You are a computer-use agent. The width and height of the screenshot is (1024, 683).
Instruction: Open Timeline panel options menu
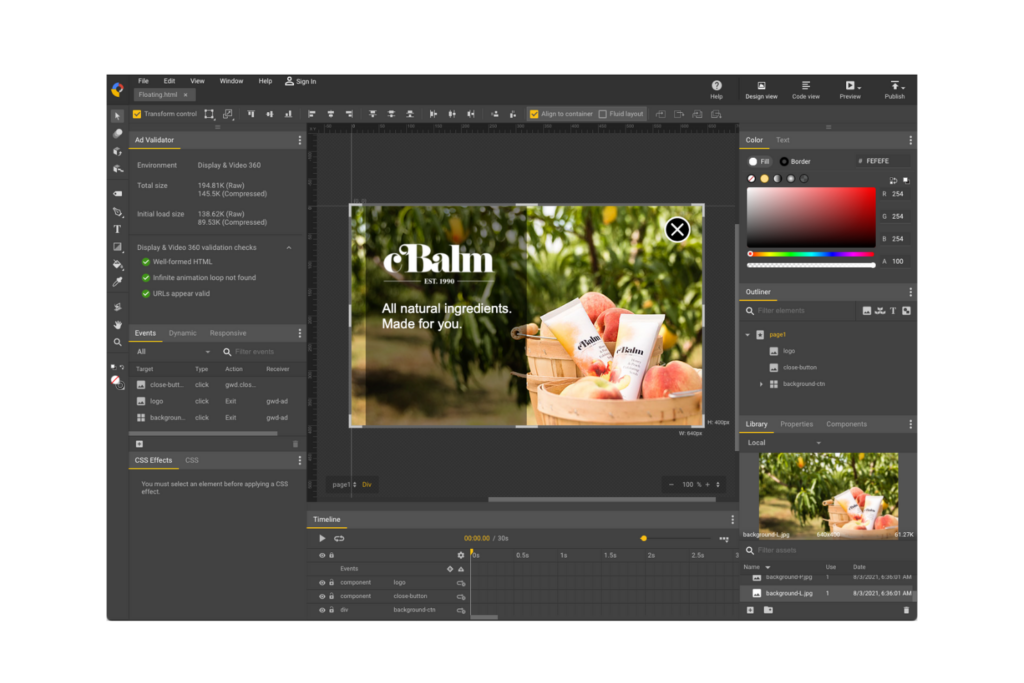pyautogui.click(x=732, y=520)
